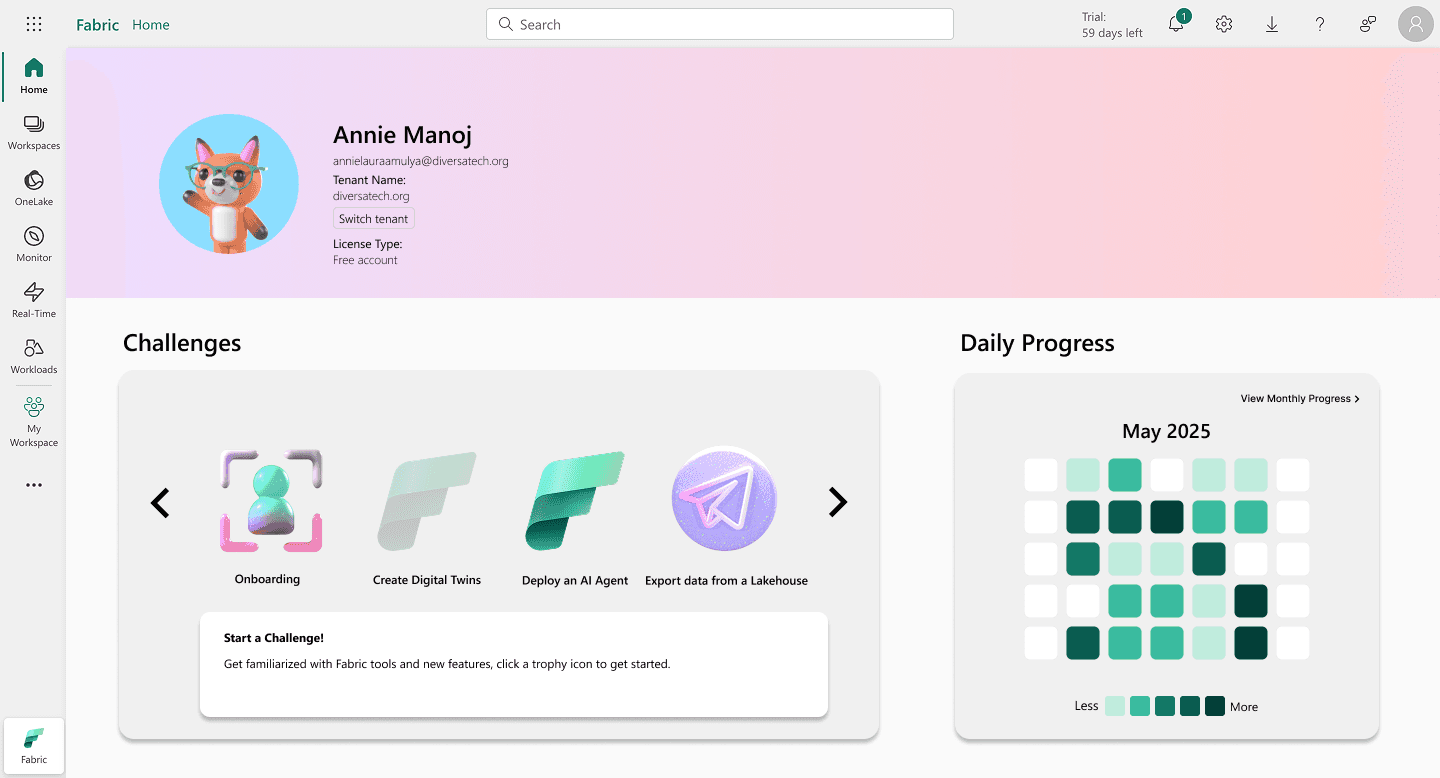Go to Home in the sidebar
The width and height of the screenshot is (1440, 778).
[x=34, y=76]
